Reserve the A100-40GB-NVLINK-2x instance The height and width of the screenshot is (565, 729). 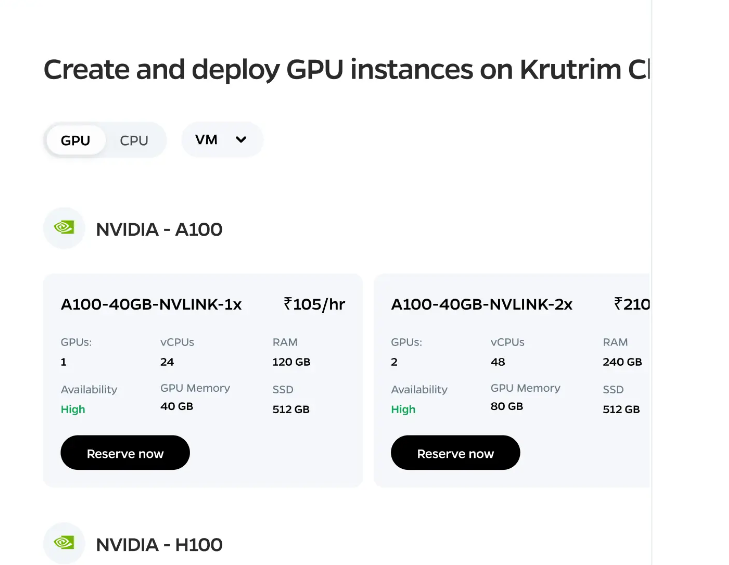click(455, 452)
